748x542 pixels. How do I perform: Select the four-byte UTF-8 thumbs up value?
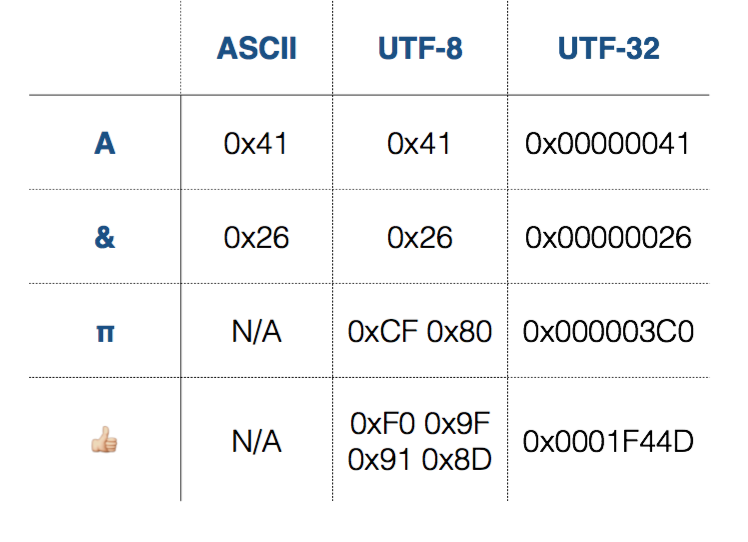click(x=420, y=440)
